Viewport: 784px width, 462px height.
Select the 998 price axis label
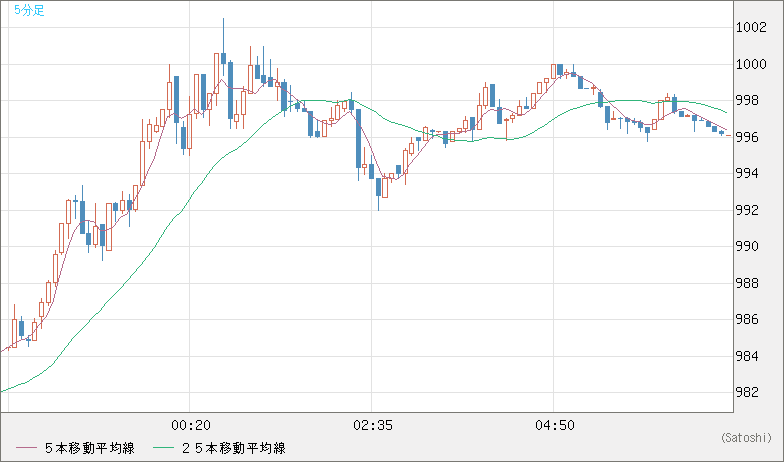pyautogui.click(x=747, y=100)
